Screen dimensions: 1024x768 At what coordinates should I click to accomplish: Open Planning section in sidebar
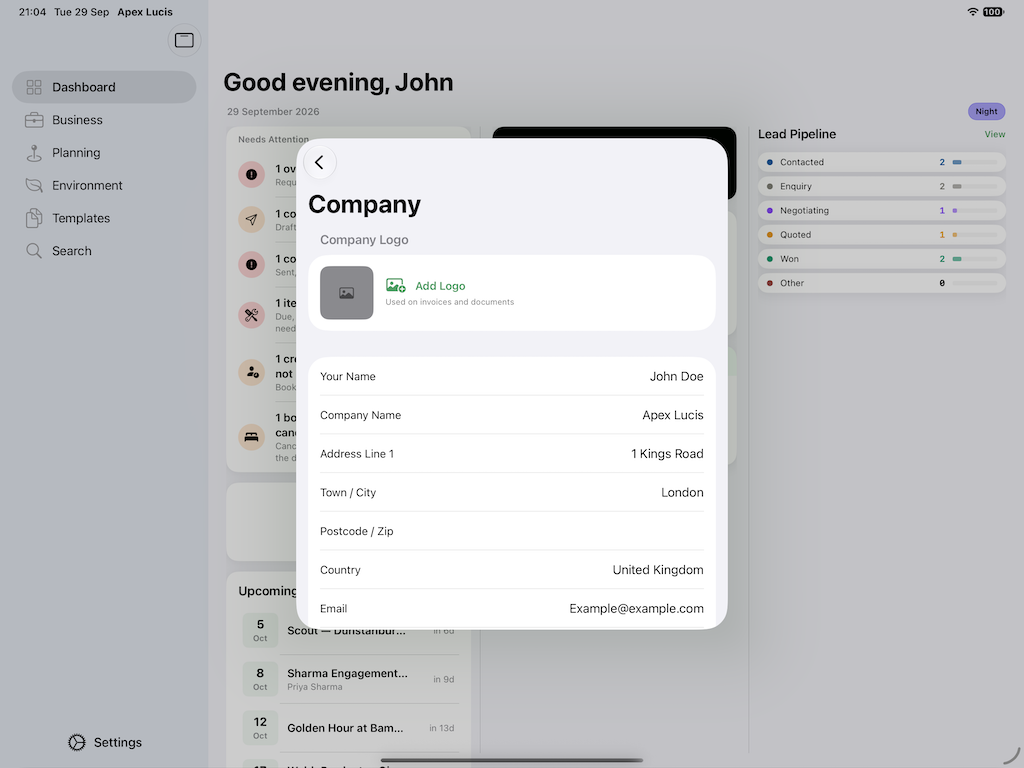[104, 153]
